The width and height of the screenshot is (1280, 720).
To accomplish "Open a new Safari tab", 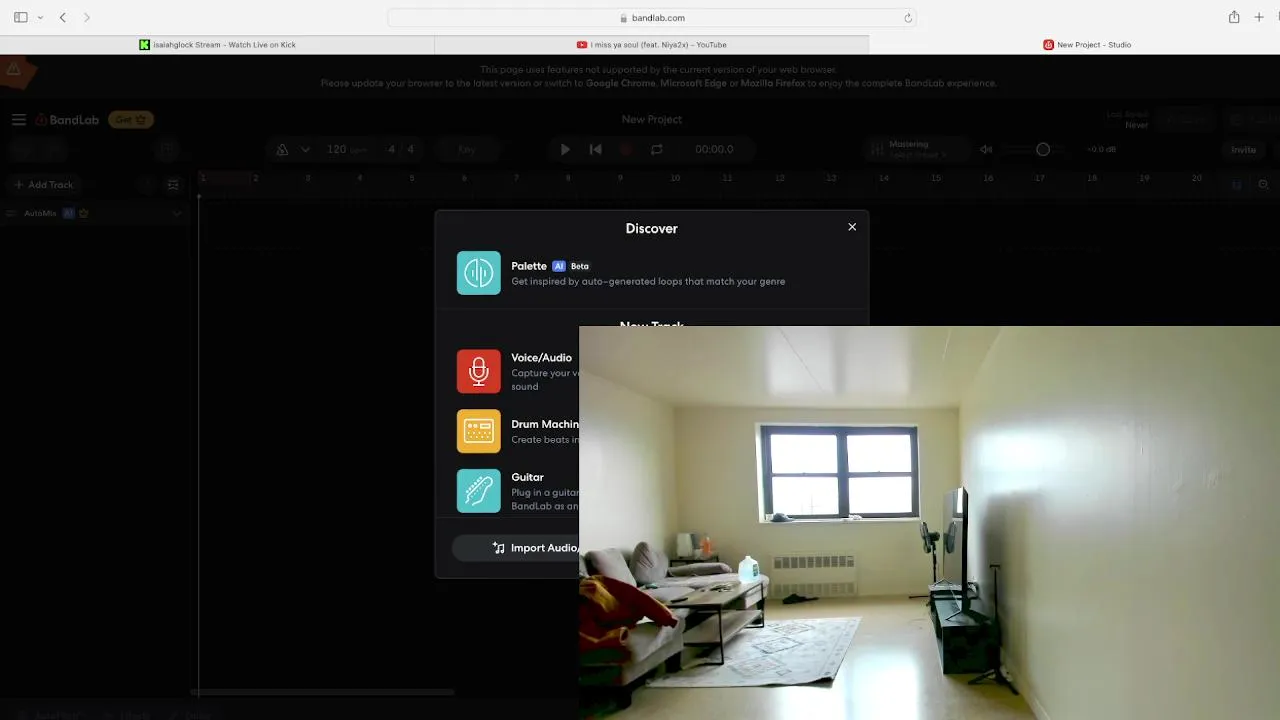I will coord(1259,17).
